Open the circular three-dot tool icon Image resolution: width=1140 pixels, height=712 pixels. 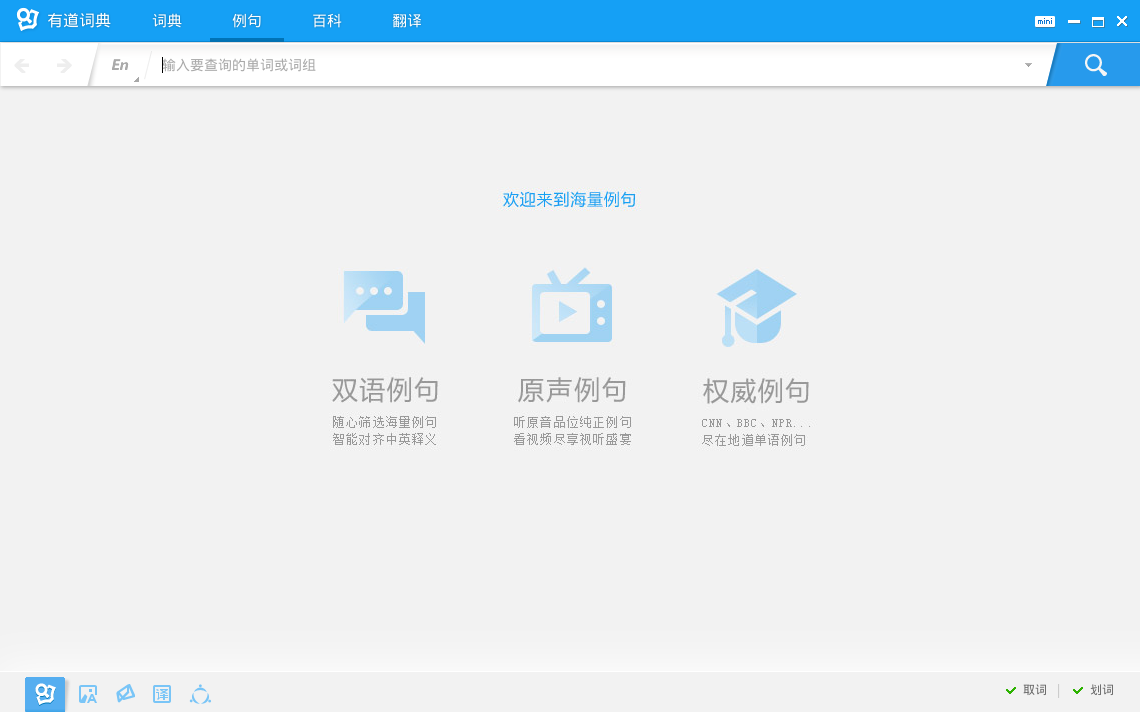click(200, 695)
